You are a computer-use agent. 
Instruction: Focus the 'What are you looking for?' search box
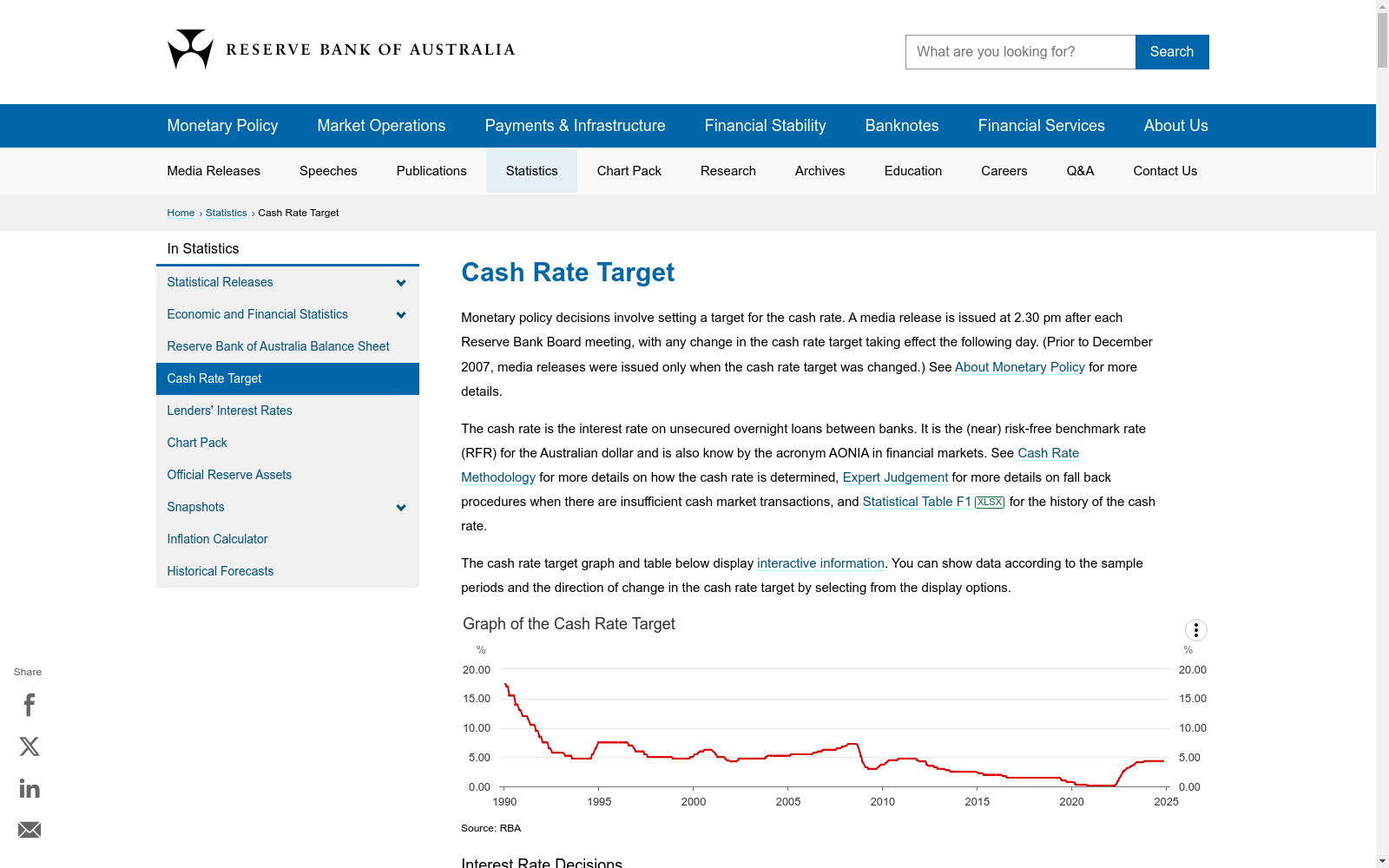click(1020, 52)
